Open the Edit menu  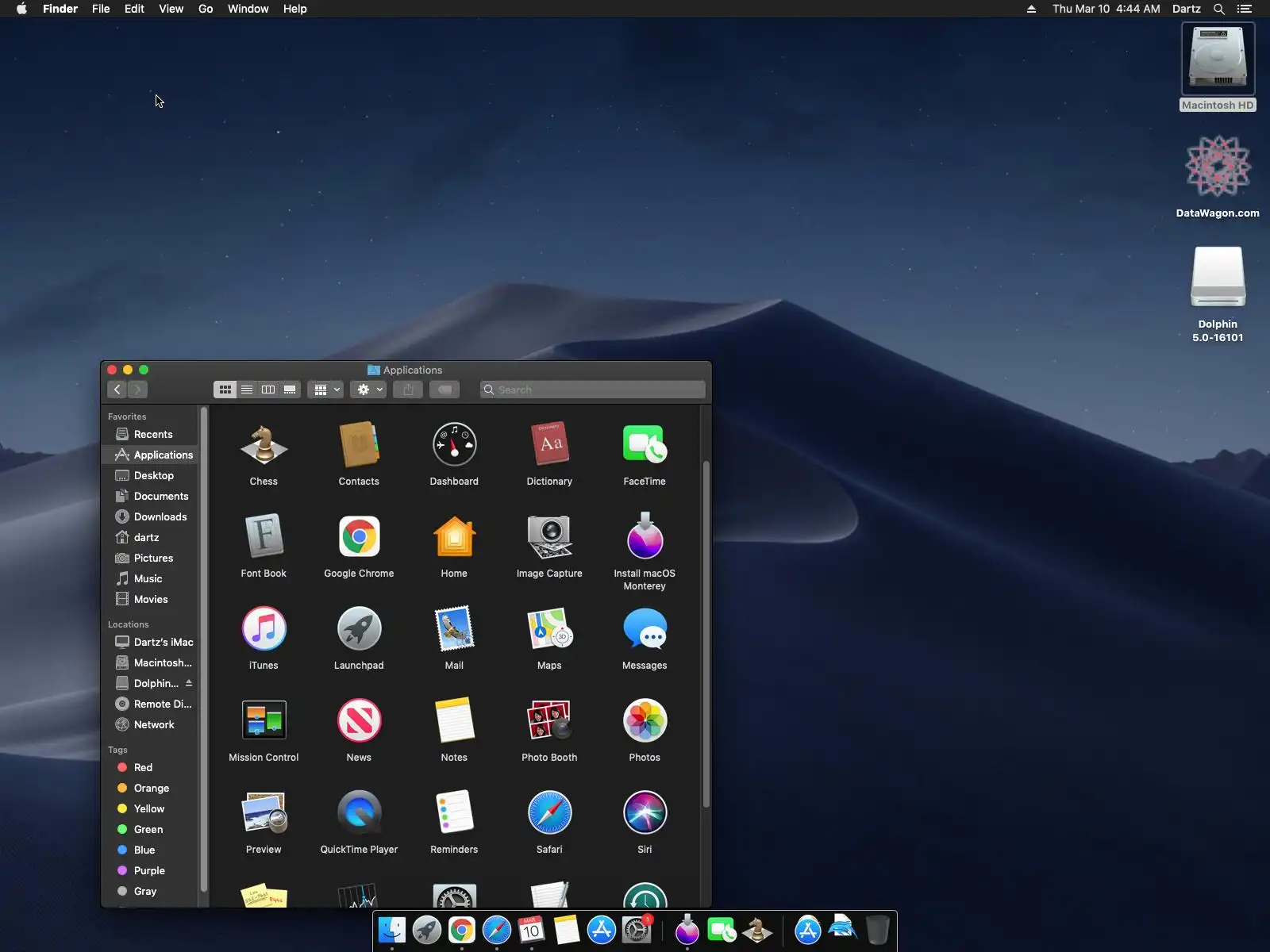pos(134,9)
